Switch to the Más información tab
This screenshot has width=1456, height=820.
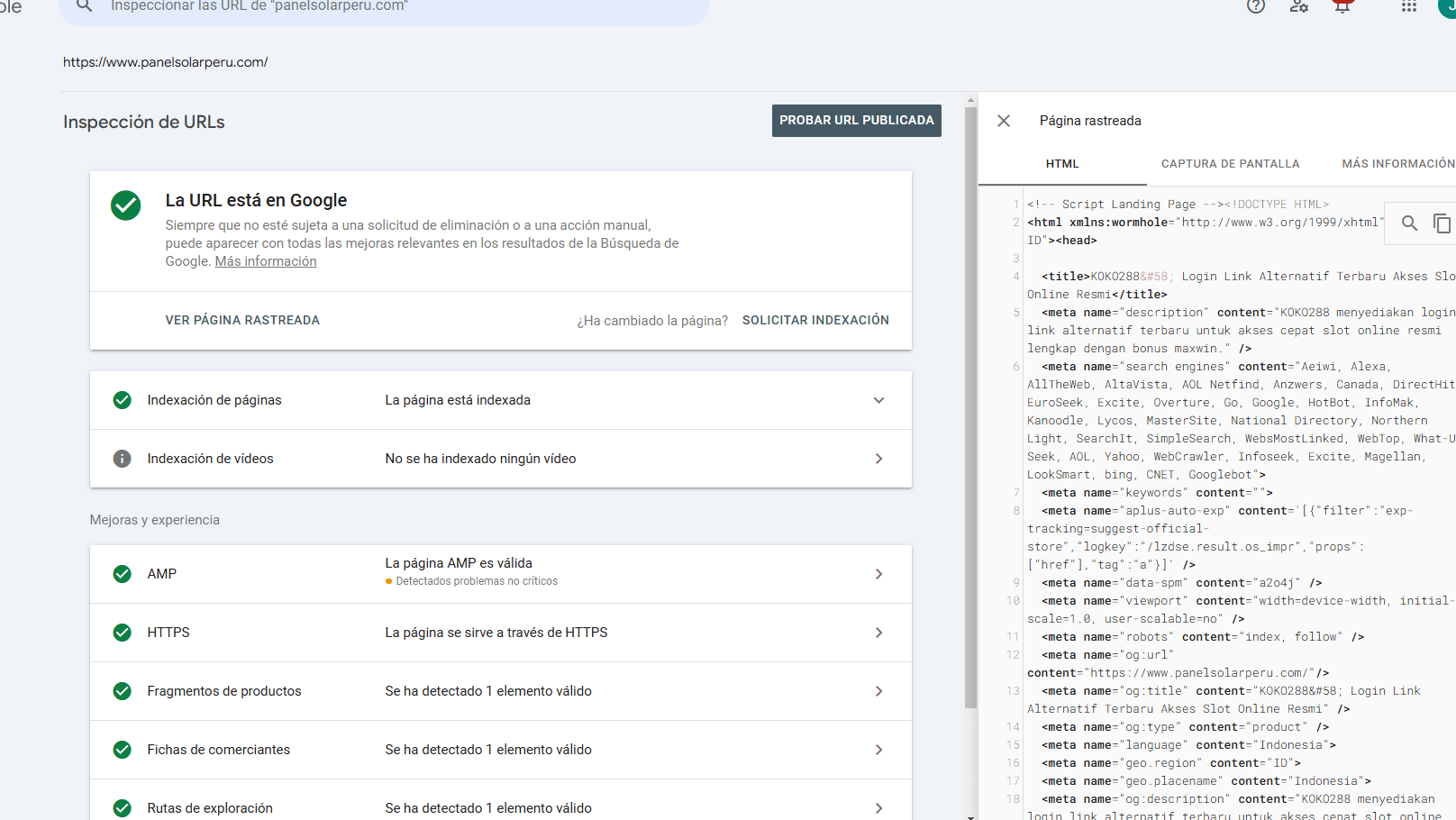1397,164
